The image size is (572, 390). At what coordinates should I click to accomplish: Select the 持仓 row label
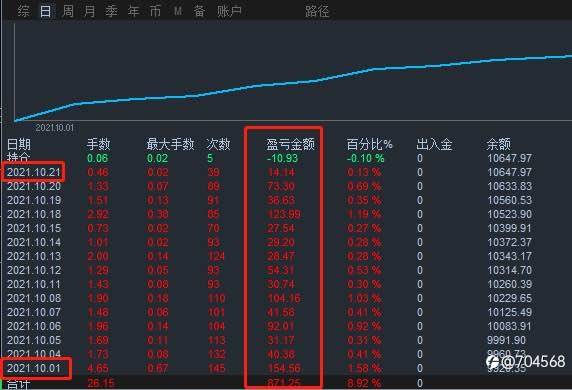coord(19,157)
